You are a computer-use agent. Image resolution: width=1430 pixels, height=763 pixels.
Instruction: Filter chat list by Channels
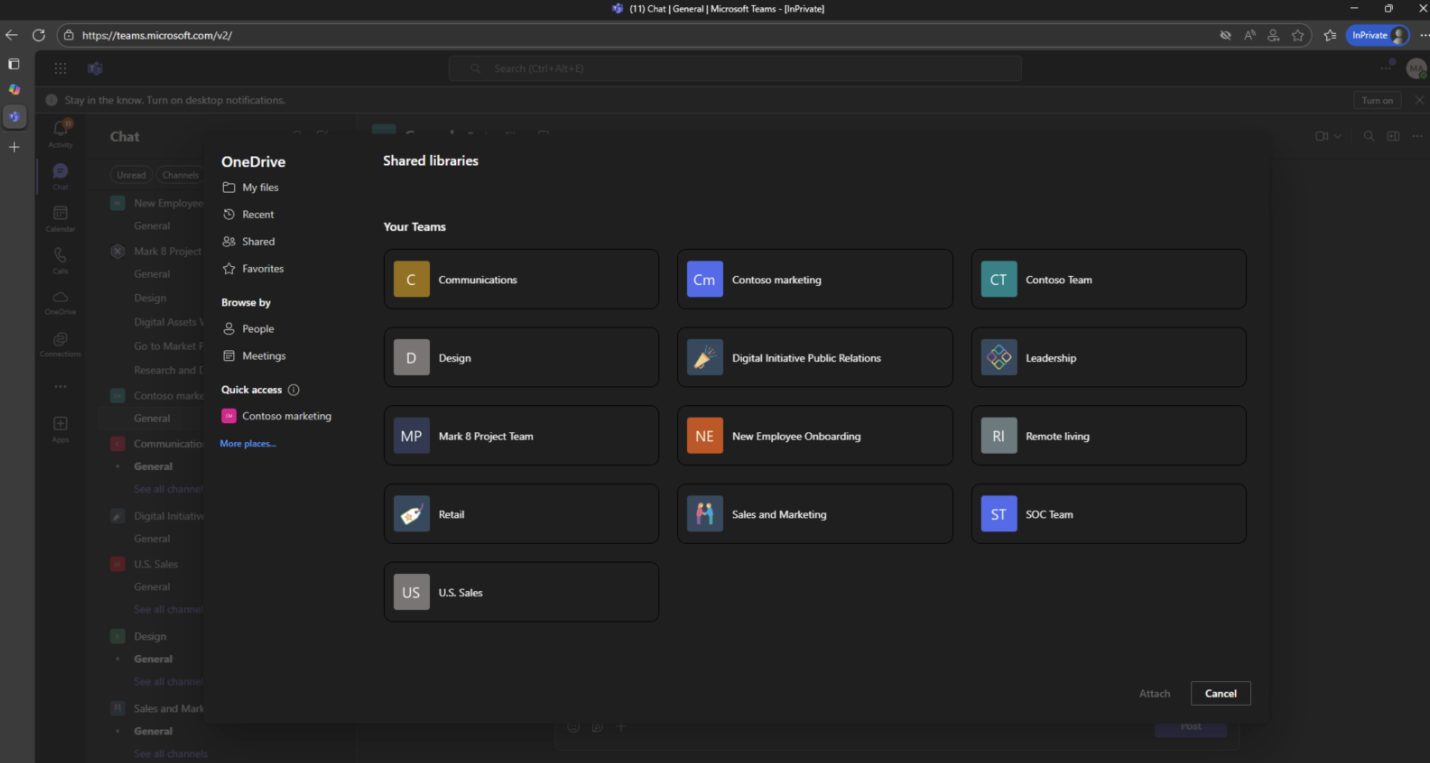coord(180,175)
